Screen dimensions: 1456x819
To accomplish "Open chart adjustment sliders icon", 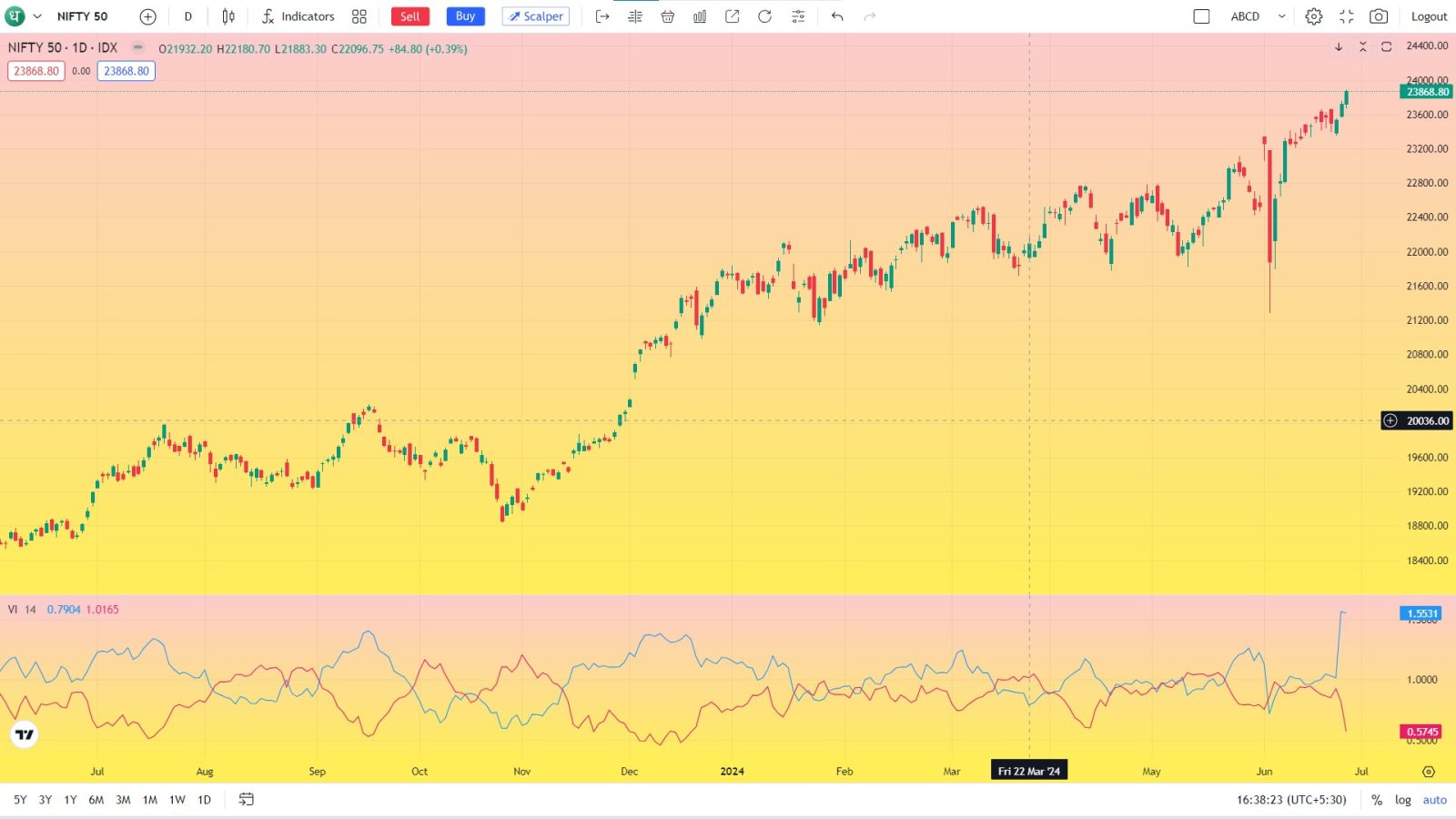I will click(798, 16).
